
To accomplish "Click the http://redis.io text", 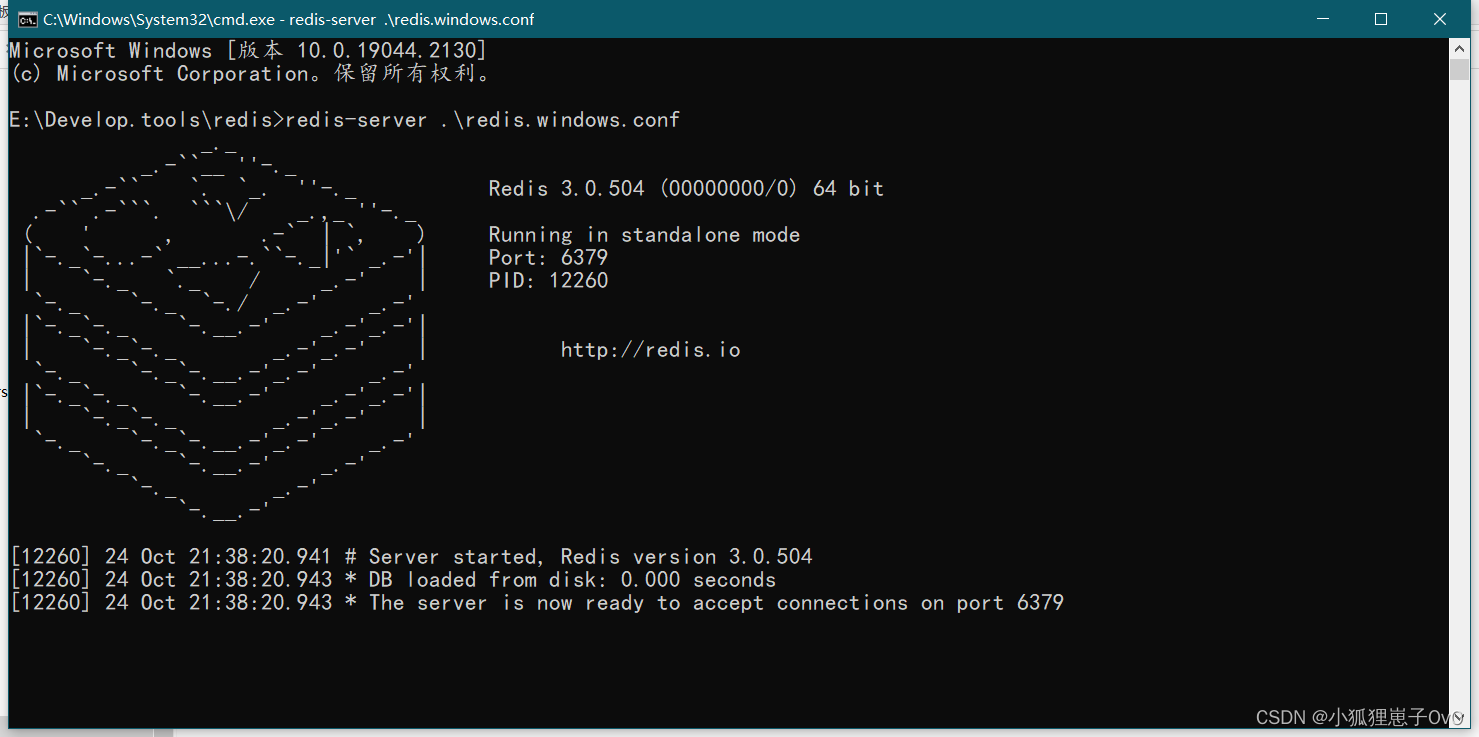I will point(650,350).
